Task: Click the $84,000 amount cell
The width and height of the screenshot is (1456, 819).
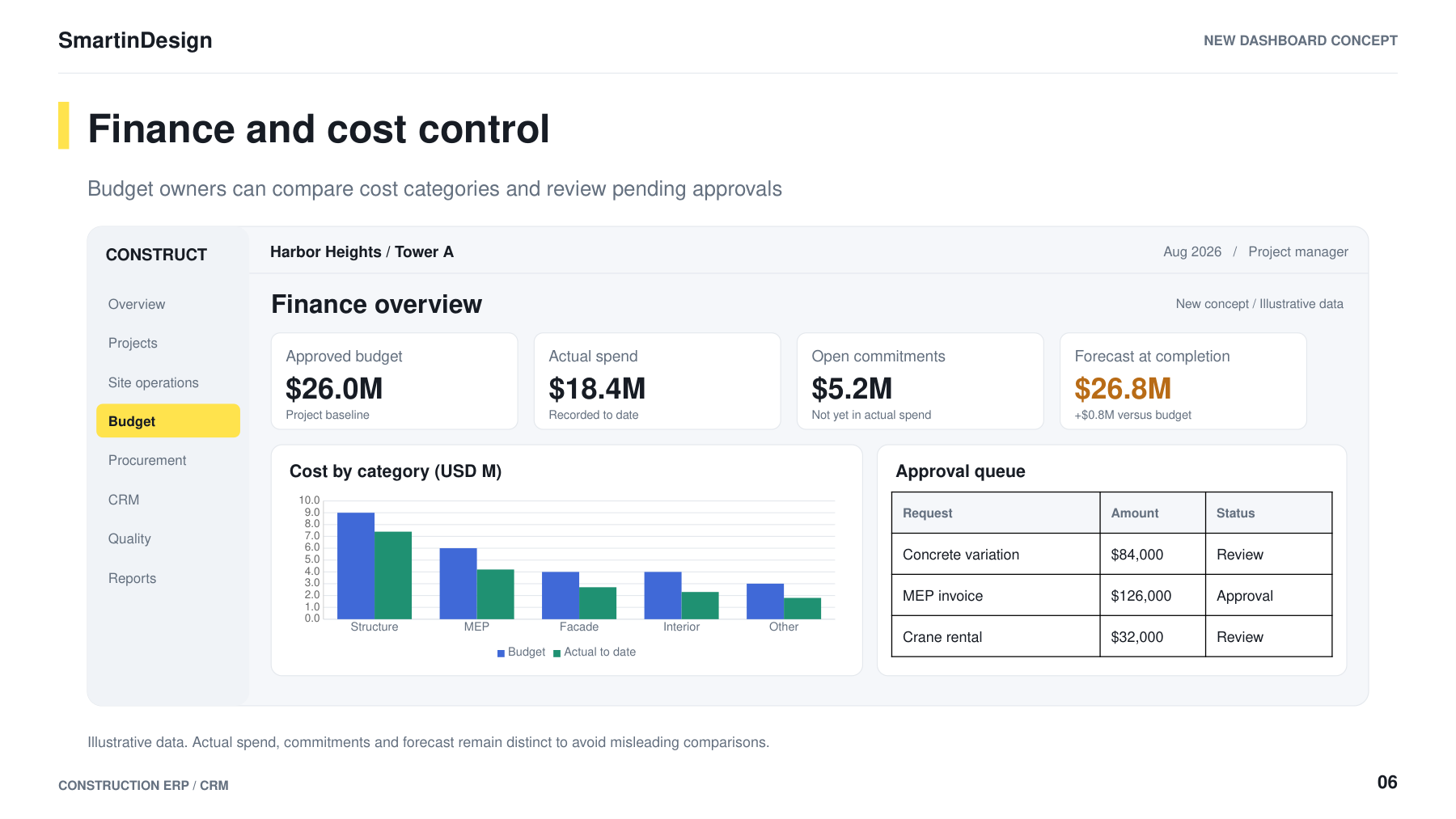Action: pyautogui.click(x=1153, y=555)
